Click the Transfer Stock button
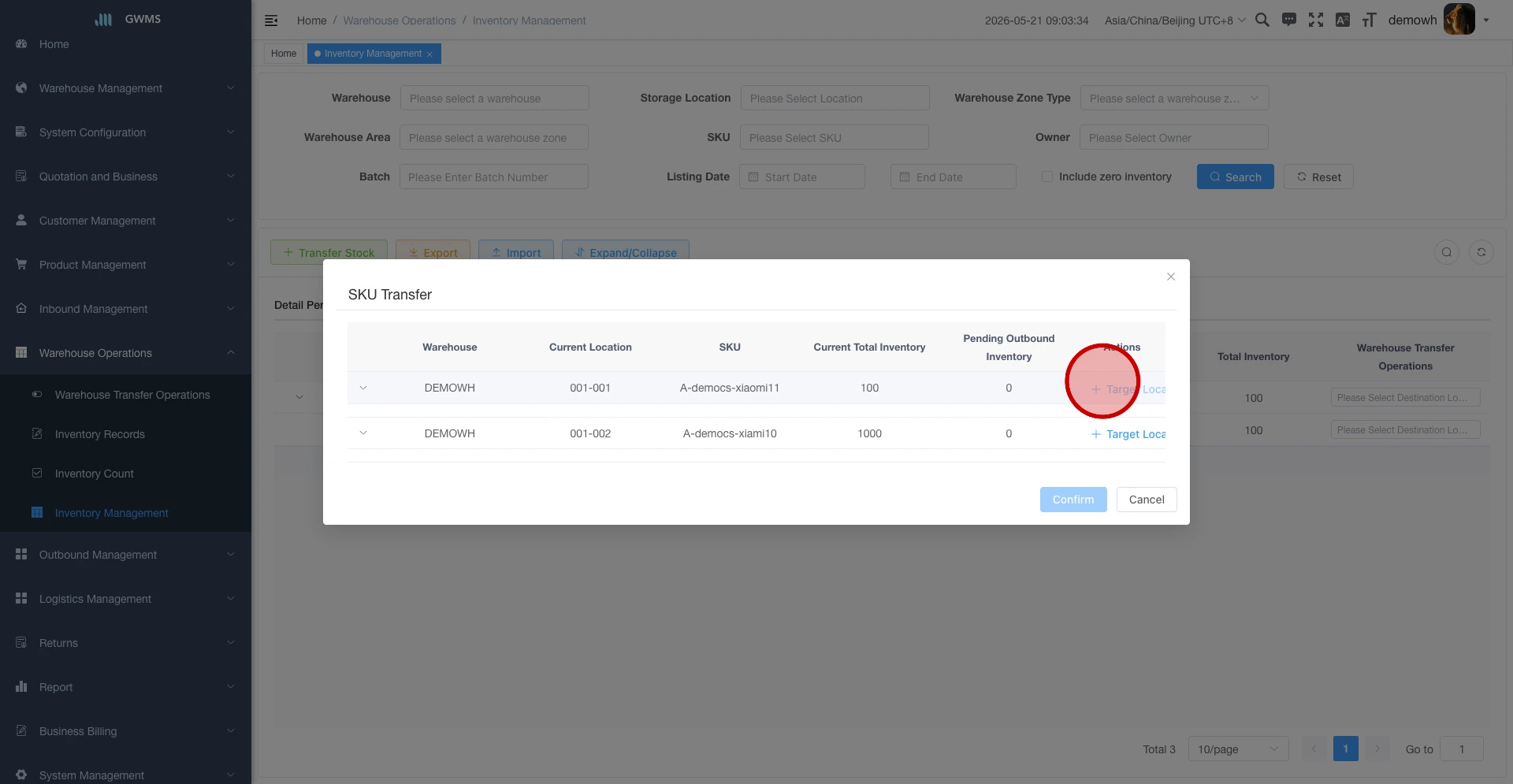Image resolution: width=1513 pixels, height=784 pixels. (x=329, y=252)
